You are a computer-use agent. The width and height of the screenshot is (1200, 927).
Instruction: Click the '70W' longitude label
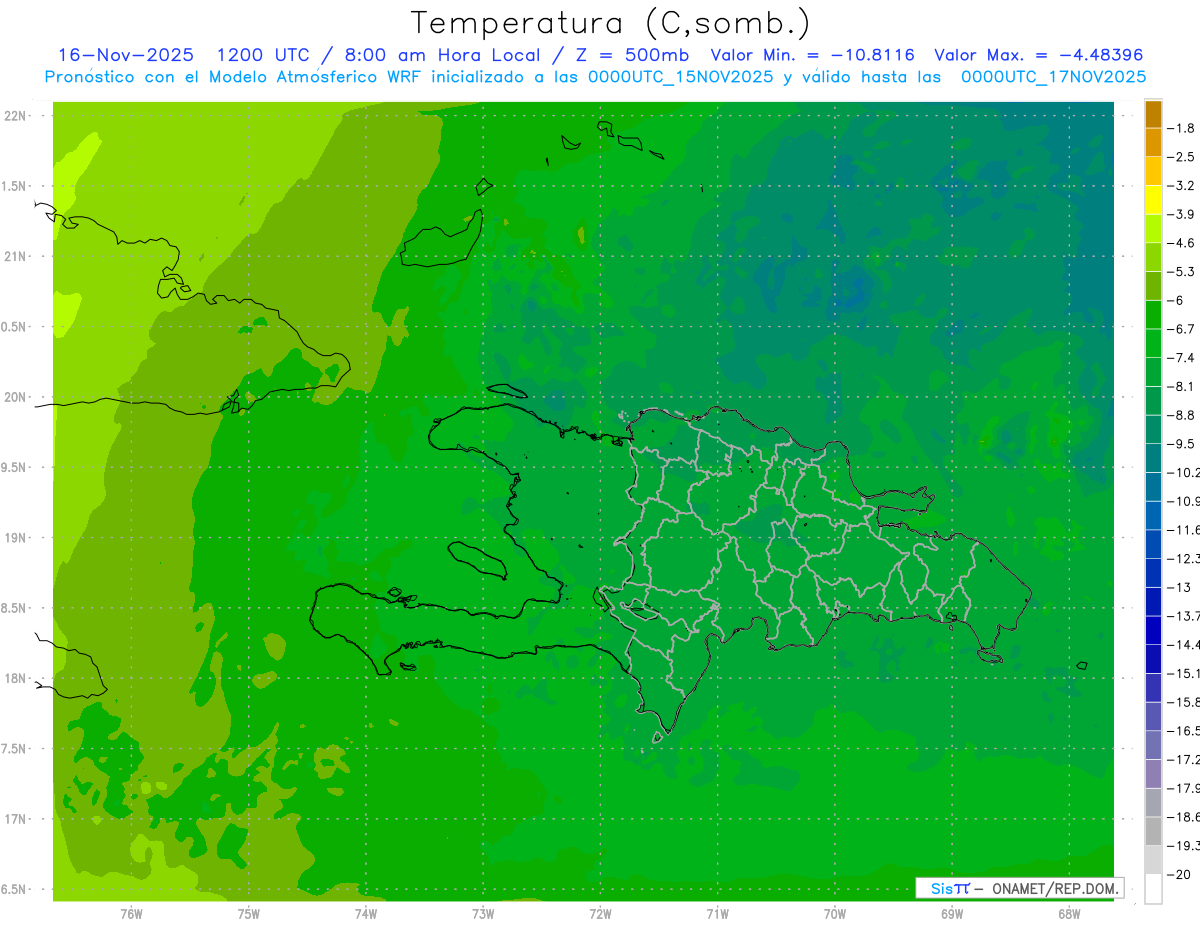coord(835,914)
